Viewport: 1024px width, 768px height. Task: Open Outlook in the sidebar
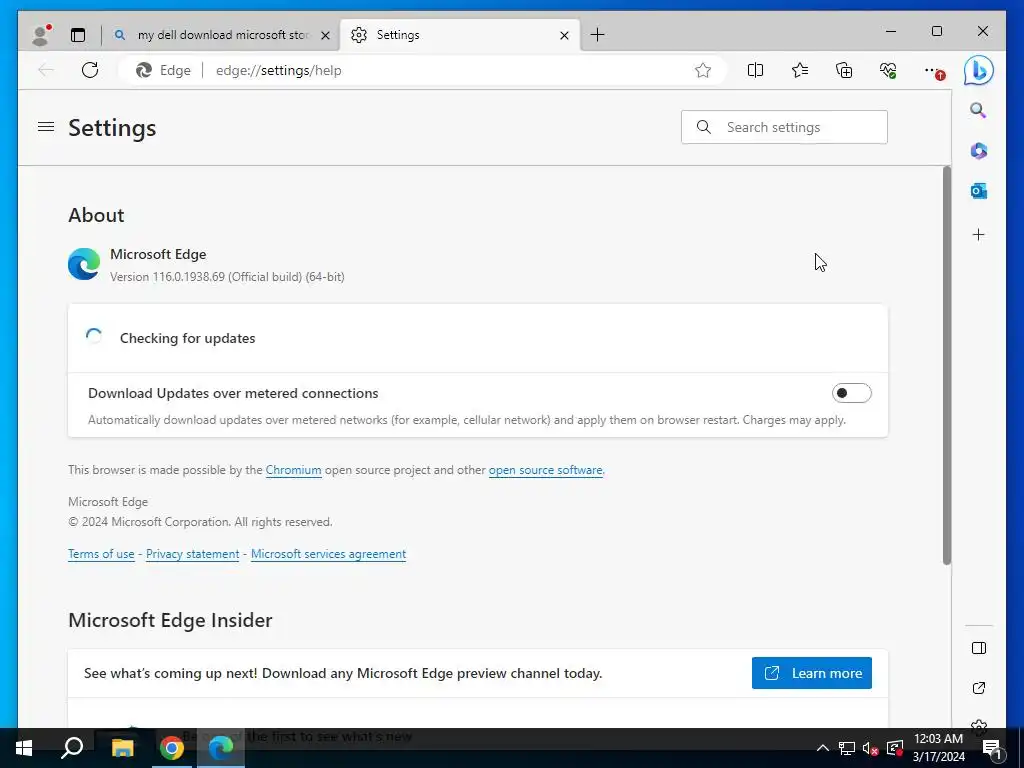coord(978,190)
